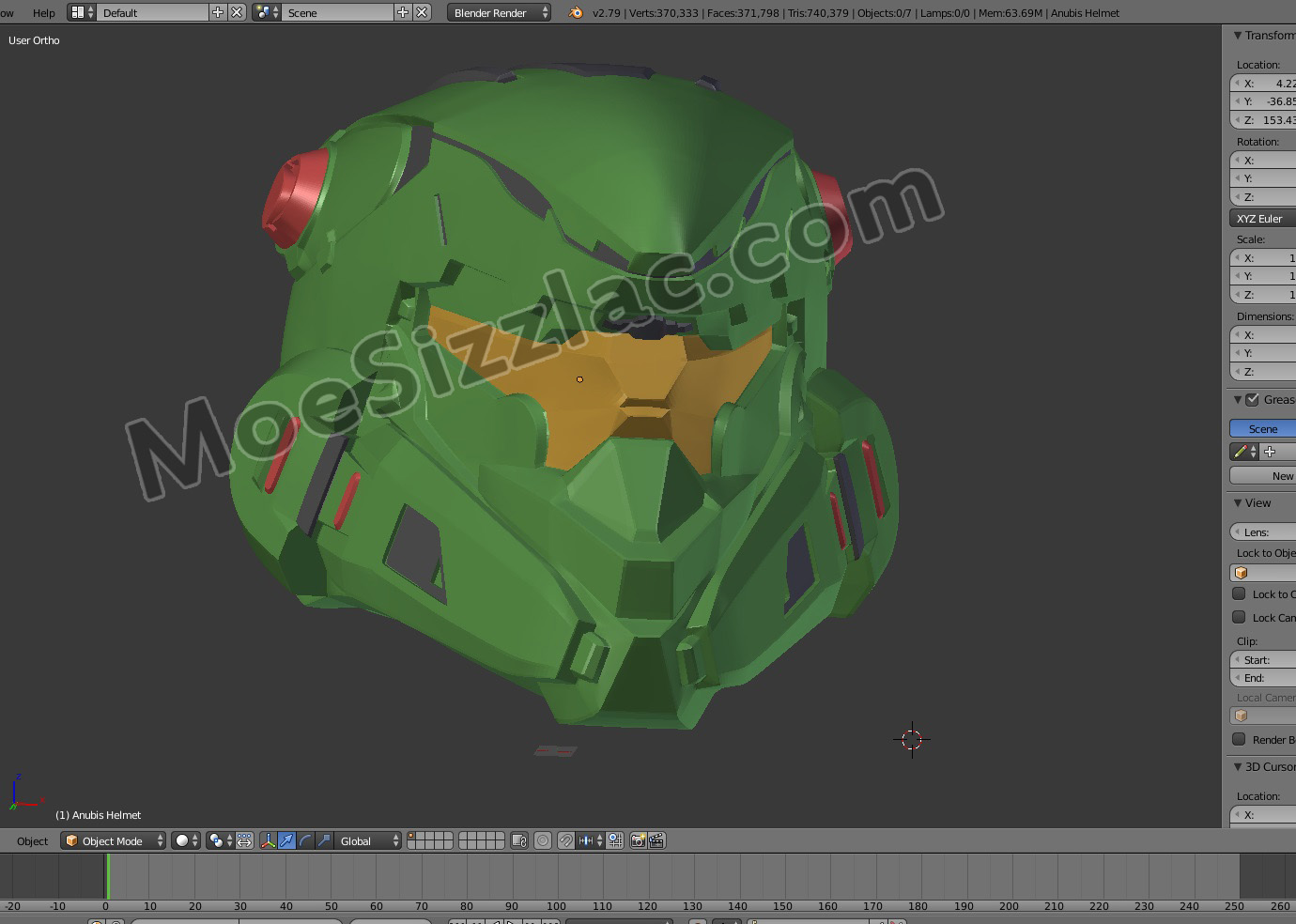Image resolution: width=1296 pixels, height=924 pixels.
Task: Select the scale manipulator icon
Action: click(x=324, y=840)
